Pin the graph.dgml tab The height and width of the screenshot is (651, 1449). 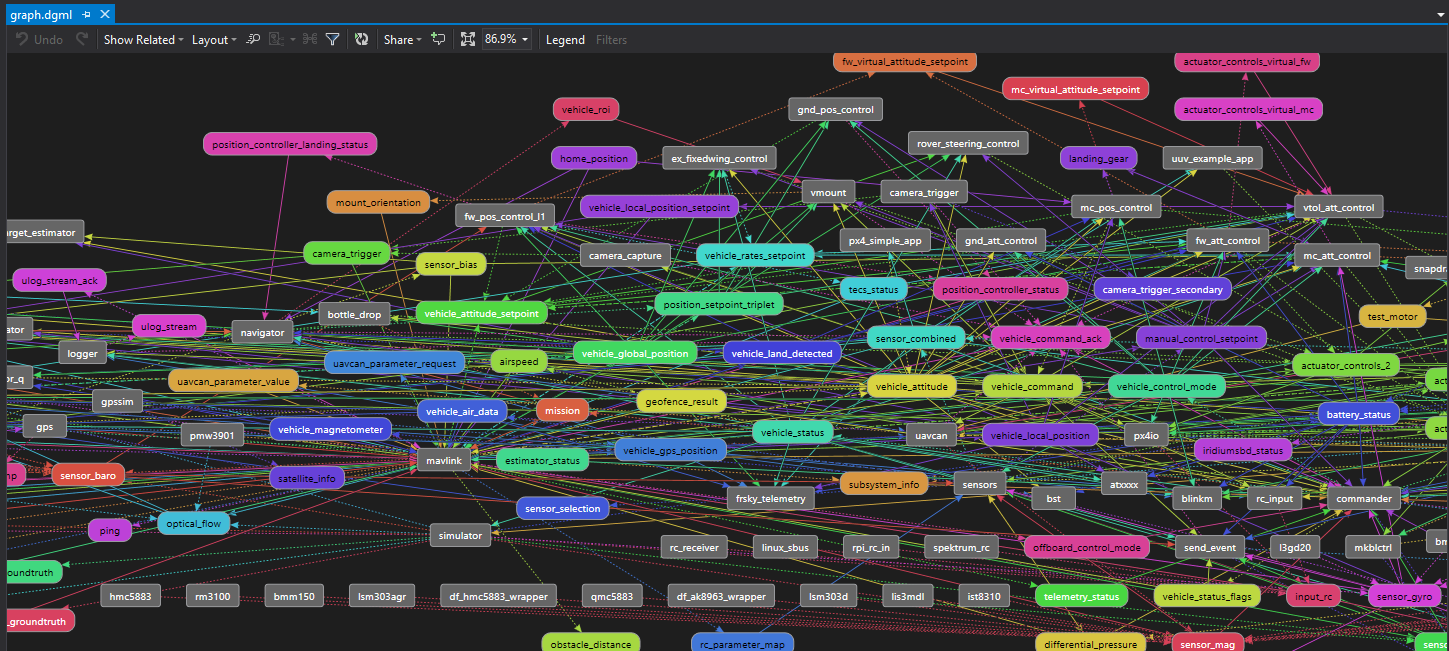87,15
